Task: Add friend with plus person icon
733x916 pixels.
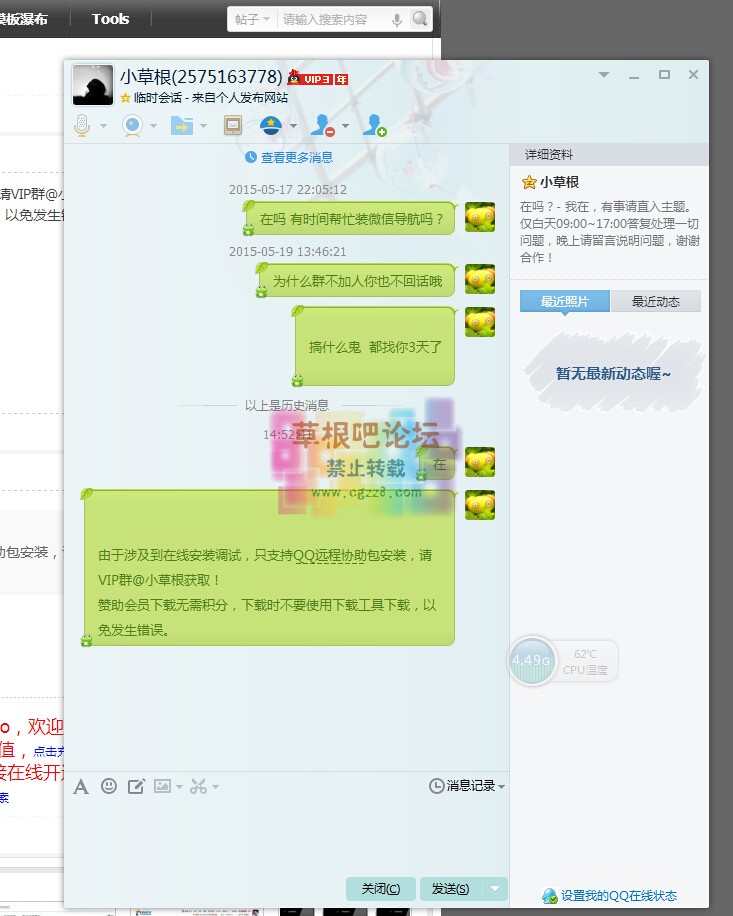Action: click(374, 125)
